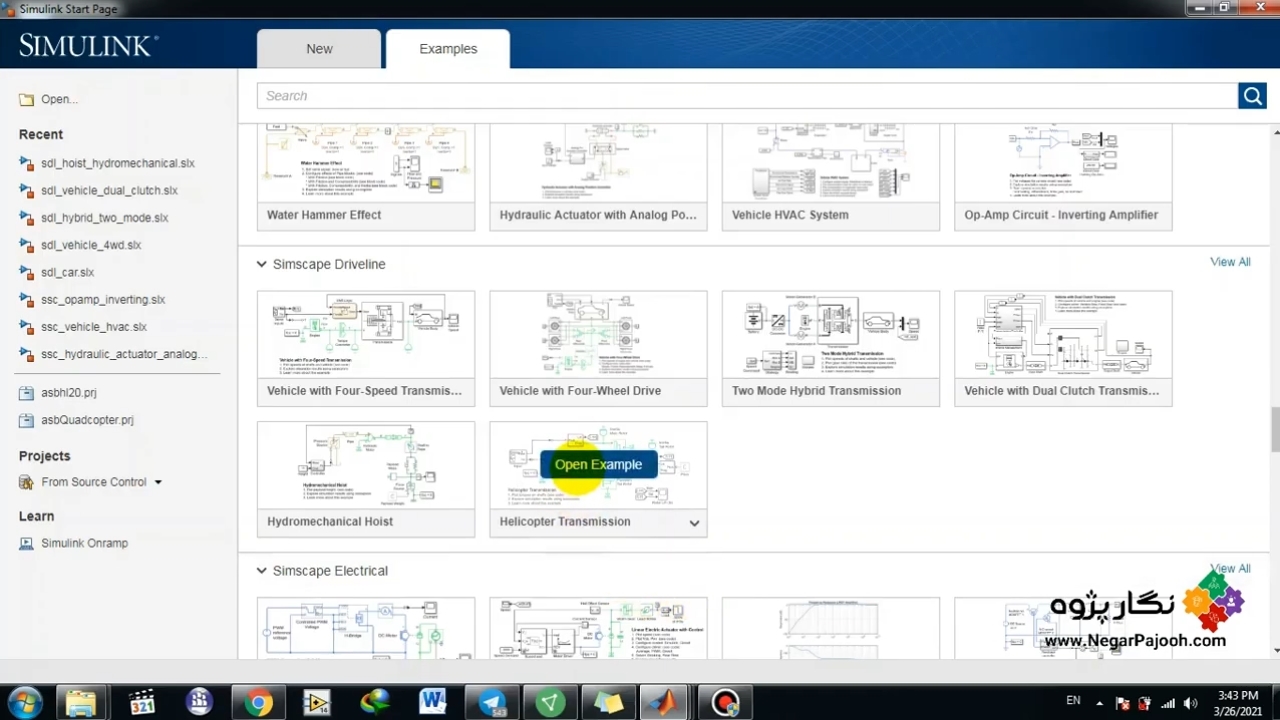Open MATLAB from the Windows taskbar
Viewport: 1280px width, 720px height.
click(663, 702)
